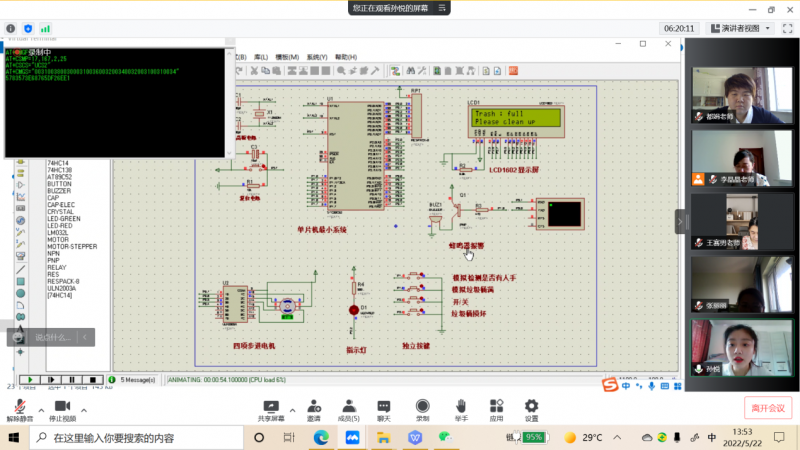Viewport: 800px width, 450px height.
Task: Stop the Proteus simulation
Action: point(91,380)
